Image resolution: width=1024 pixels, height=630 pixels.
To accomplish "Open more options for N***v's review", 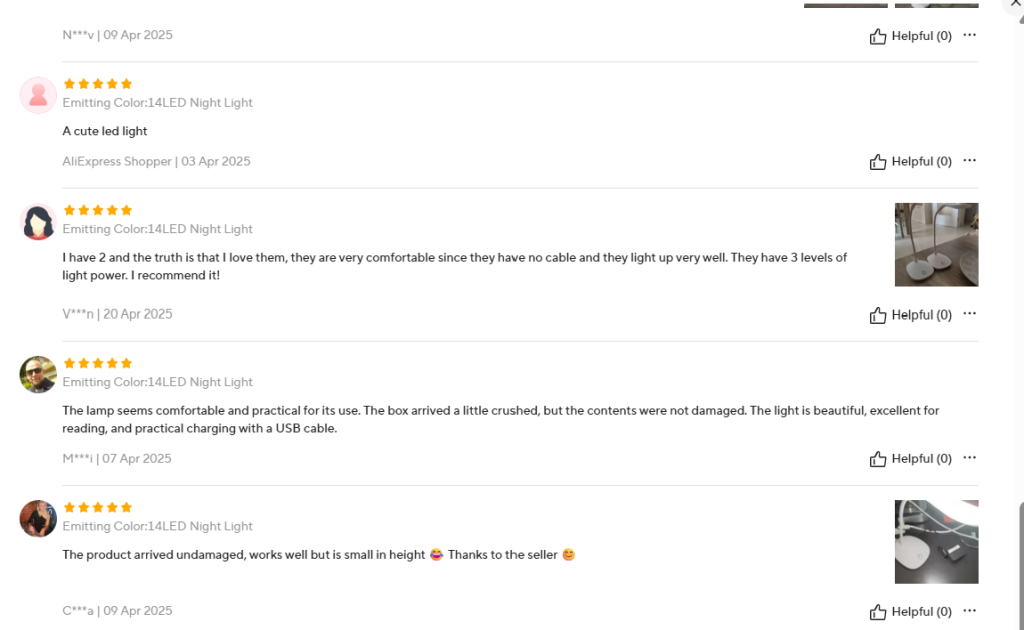I will [969, 35].
